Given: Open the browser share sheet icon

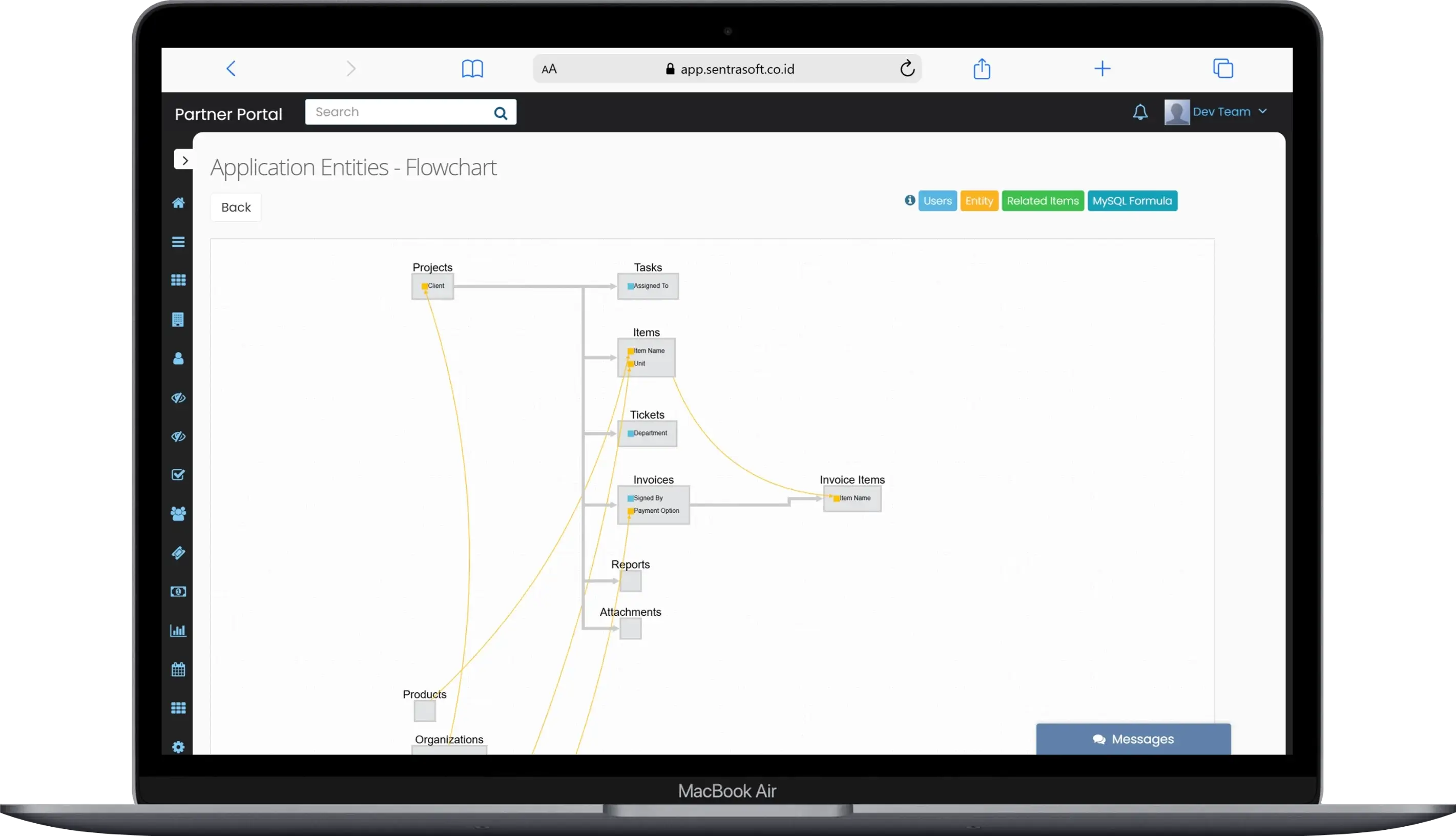Looking at the screenshot, I should (982, 68).
